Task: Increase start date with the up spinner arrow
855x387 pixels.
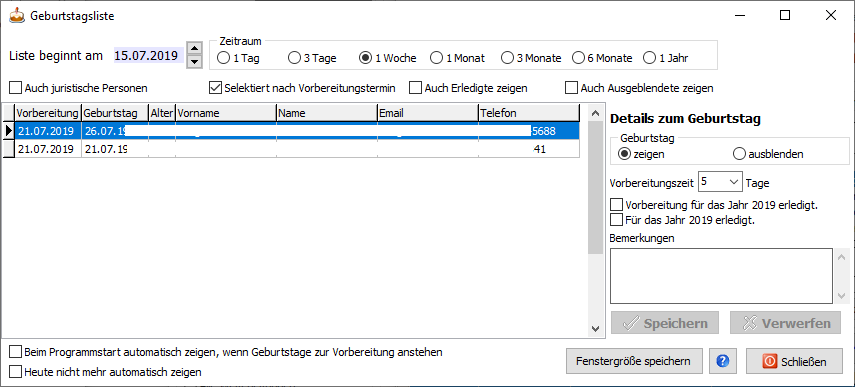Action: (x=194, y=49)
